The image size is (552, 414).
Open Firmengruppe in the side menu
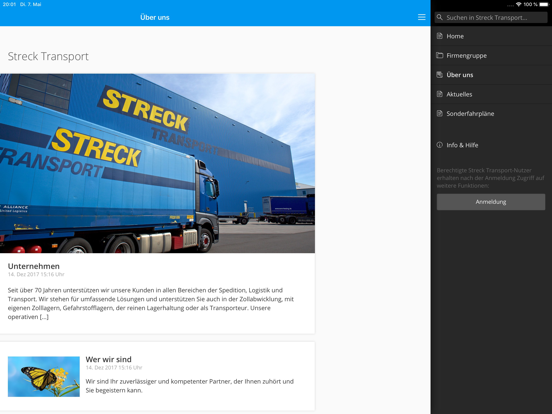click(x=491, y=56)
